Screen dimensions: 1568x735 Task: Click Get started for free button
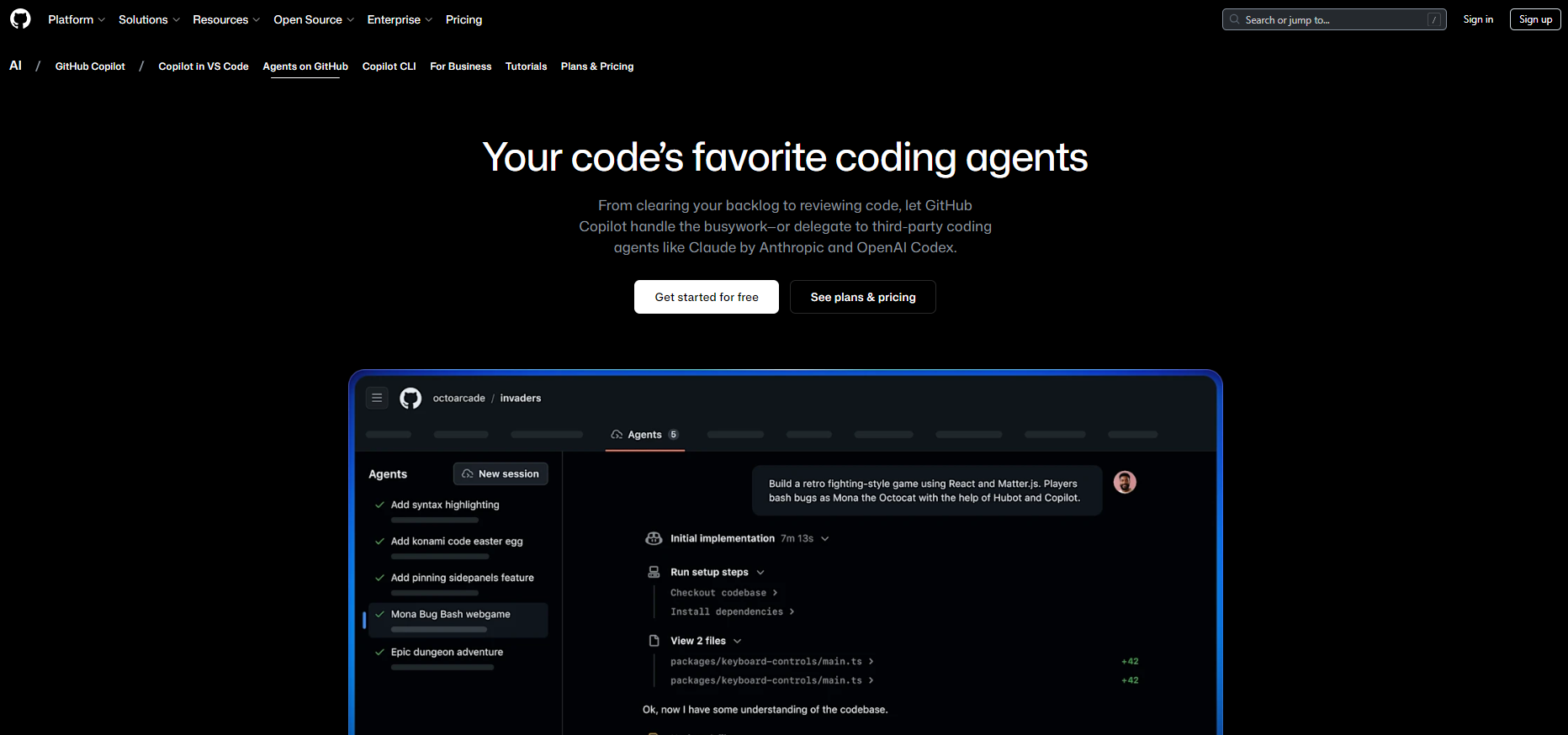[707, 297]
